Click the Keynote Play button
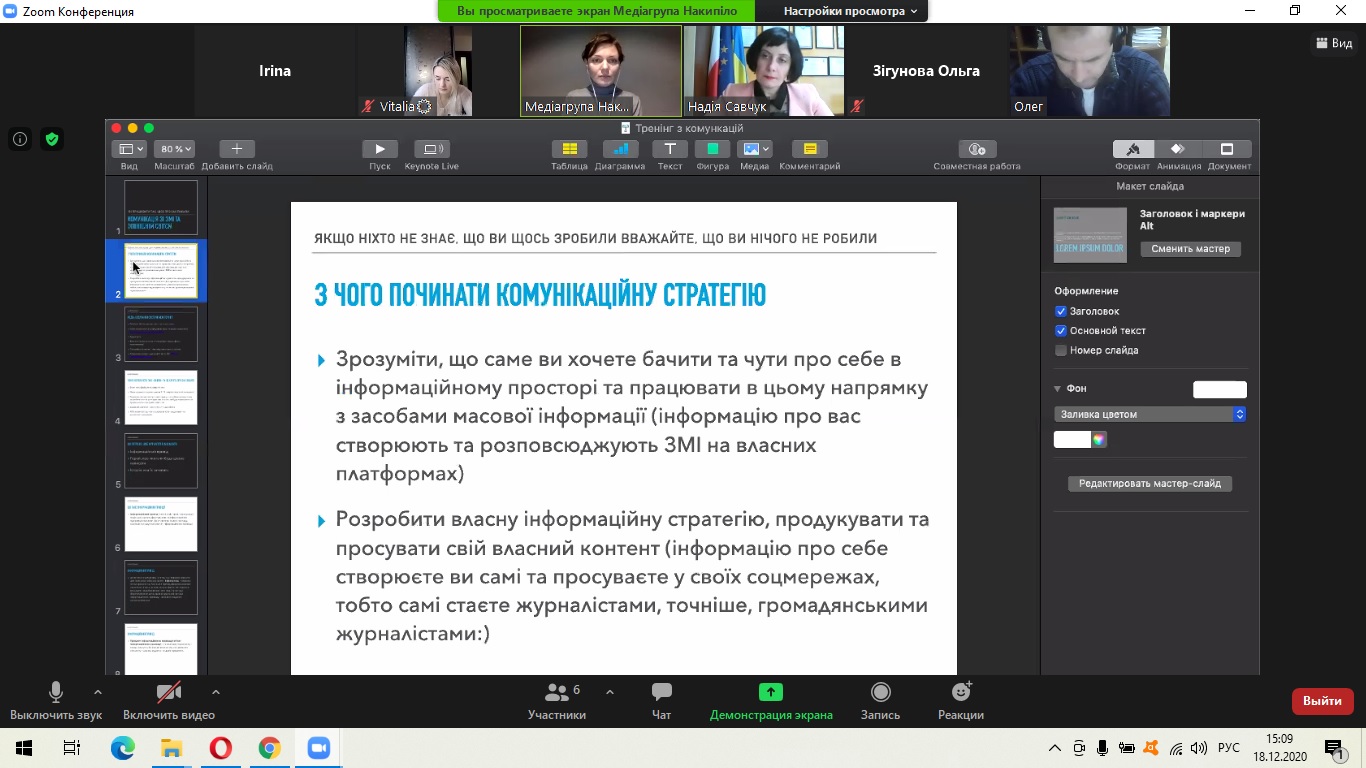Viewport: 1366px width, 768px height. 380,149
